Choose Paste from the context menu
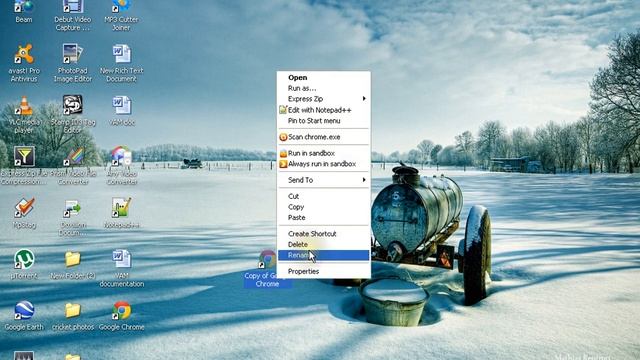This screenshot has height=360, width=640. [324, 218]
